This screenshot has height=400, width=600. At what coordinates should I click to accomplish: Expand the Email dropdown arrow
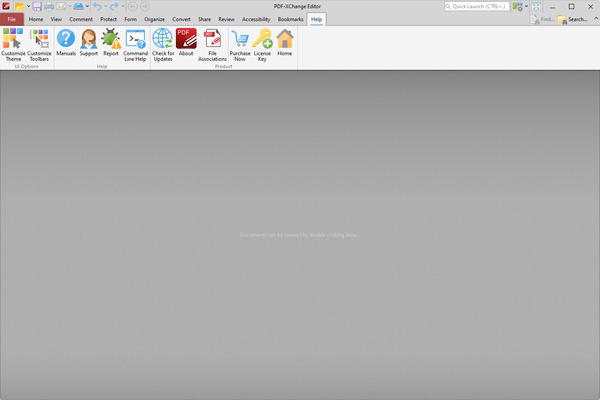70,6
